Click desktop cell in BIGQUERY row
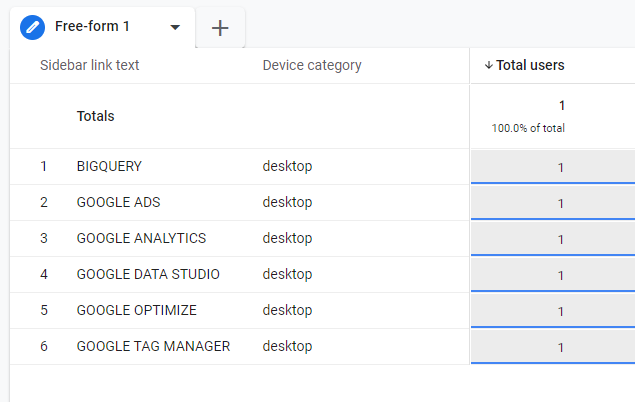 [x=287, y=166]
